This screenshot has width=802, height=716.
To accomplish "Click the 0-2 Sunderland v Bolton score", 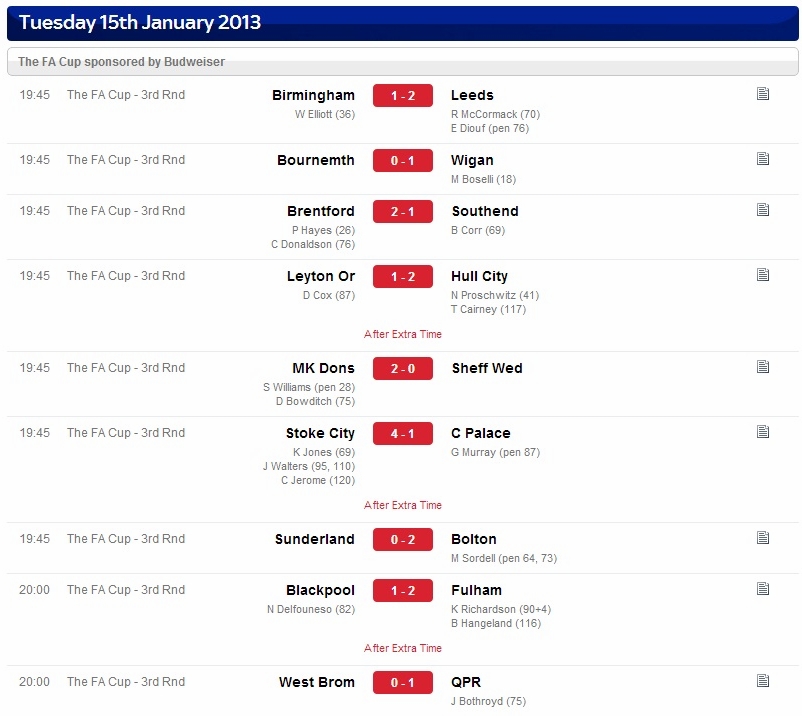I will pos(403,540).
